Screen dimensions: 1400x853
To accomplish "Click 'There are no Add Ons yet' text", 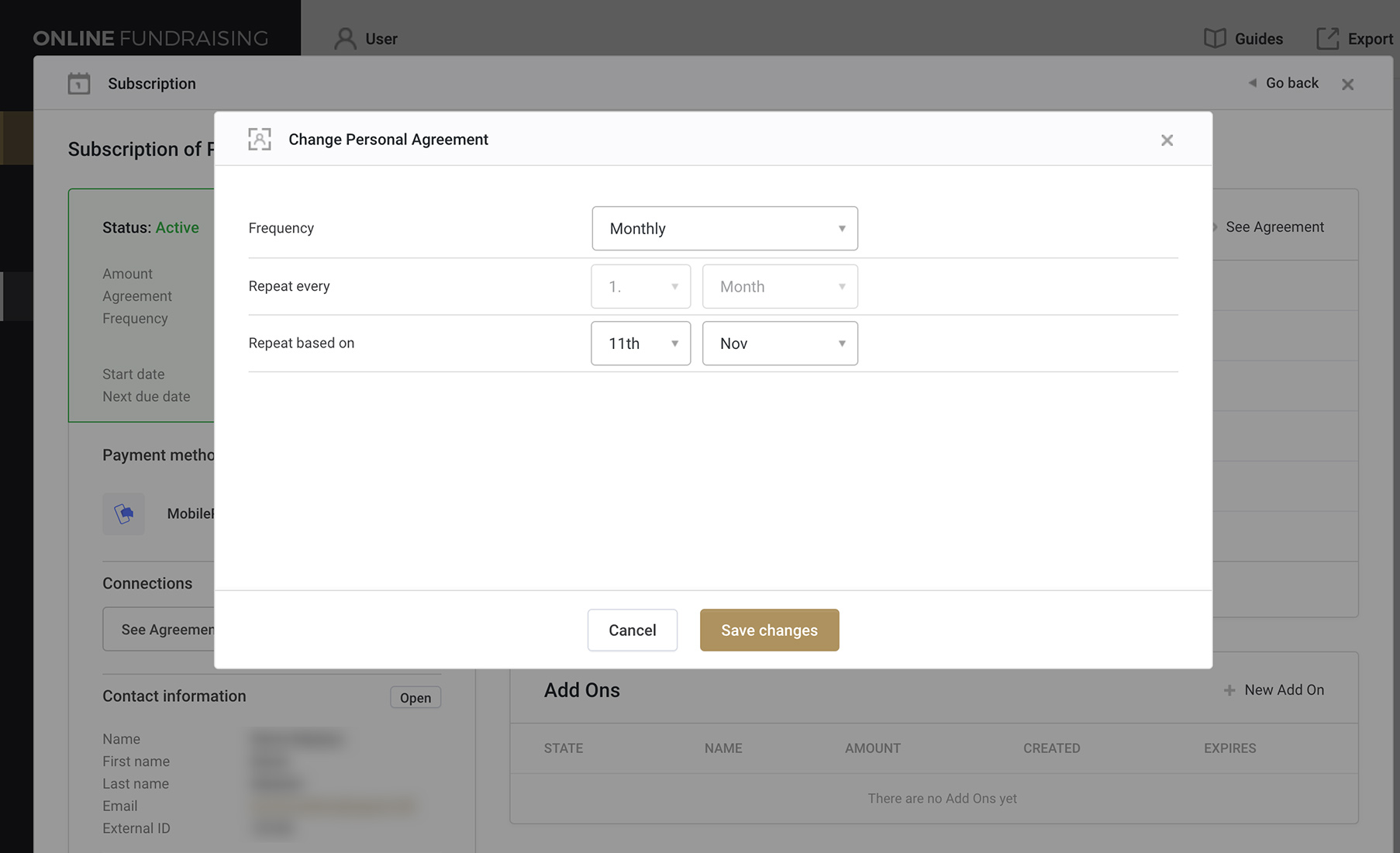I will (x=942, y=798).
